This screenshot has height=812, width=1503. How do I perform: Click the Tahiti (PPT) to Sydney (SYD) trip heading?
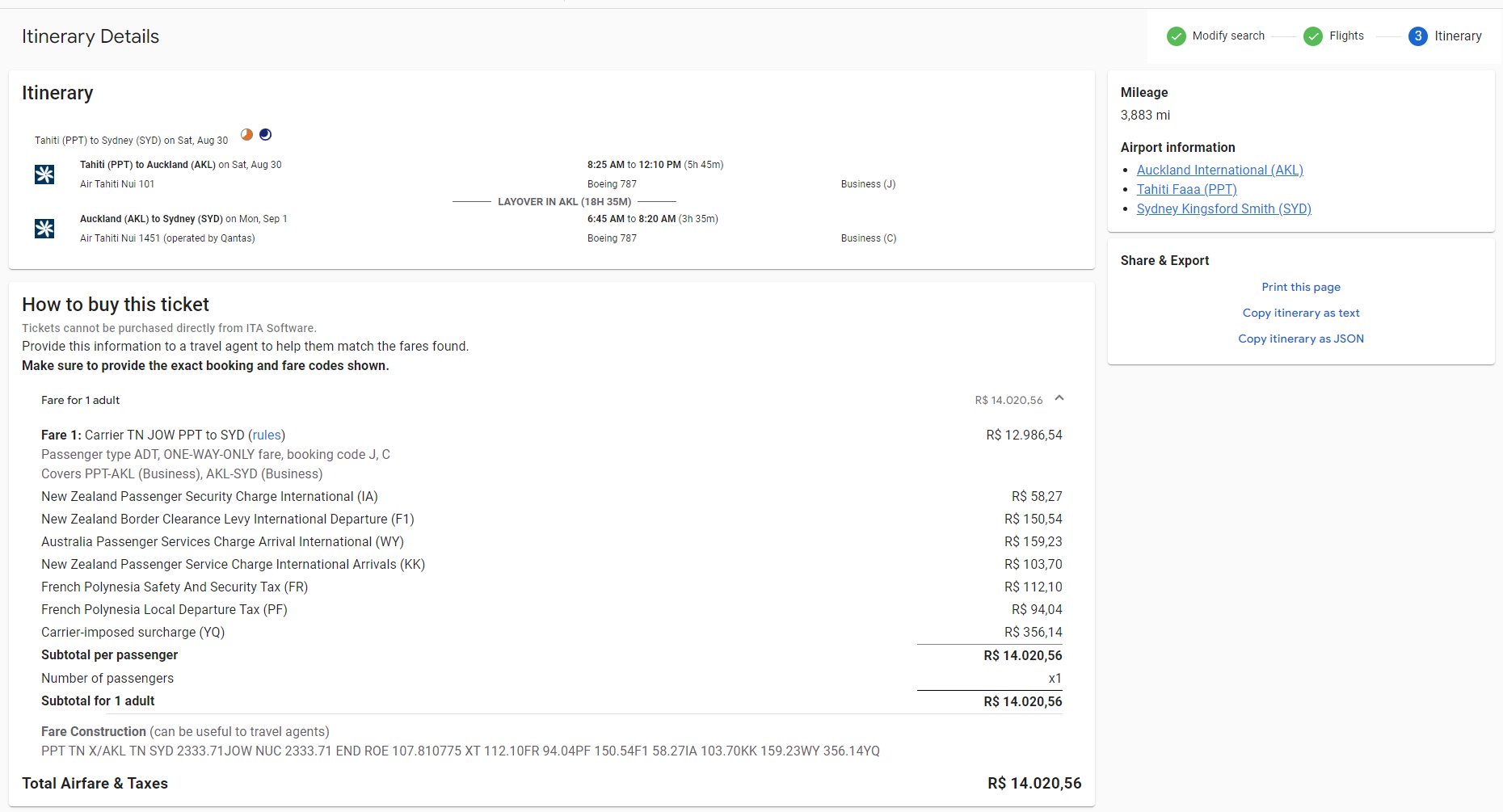coord(131,141)
